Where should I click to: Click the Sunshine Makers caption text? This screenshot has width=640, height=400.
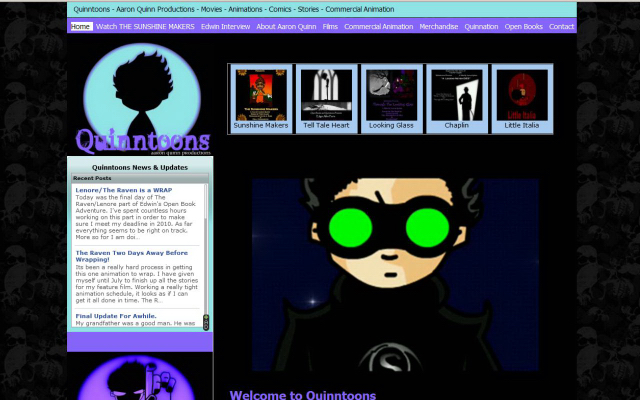tap(261, 125)
